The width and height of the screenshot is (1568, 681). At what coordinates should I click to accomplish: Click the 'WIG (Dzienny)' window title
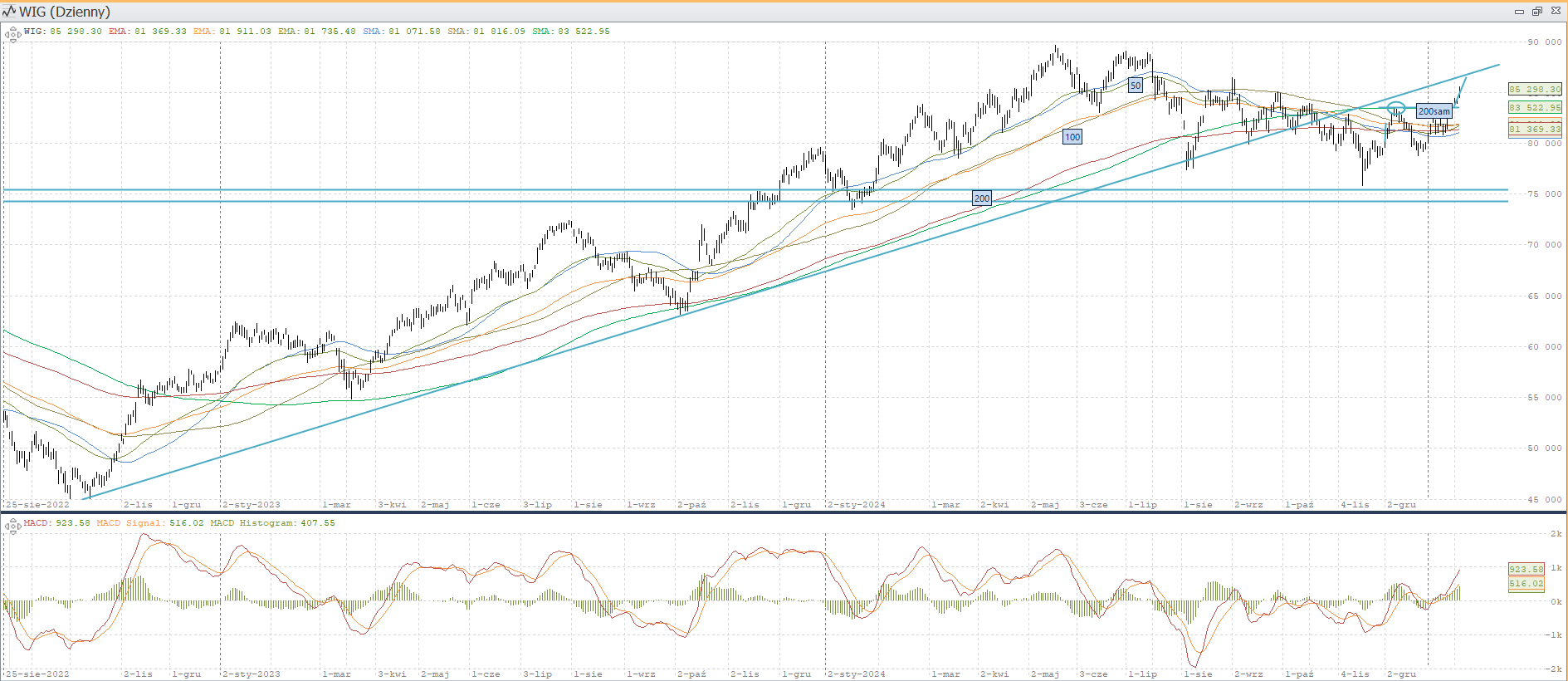pyautogui.click(x=65, y=12)
